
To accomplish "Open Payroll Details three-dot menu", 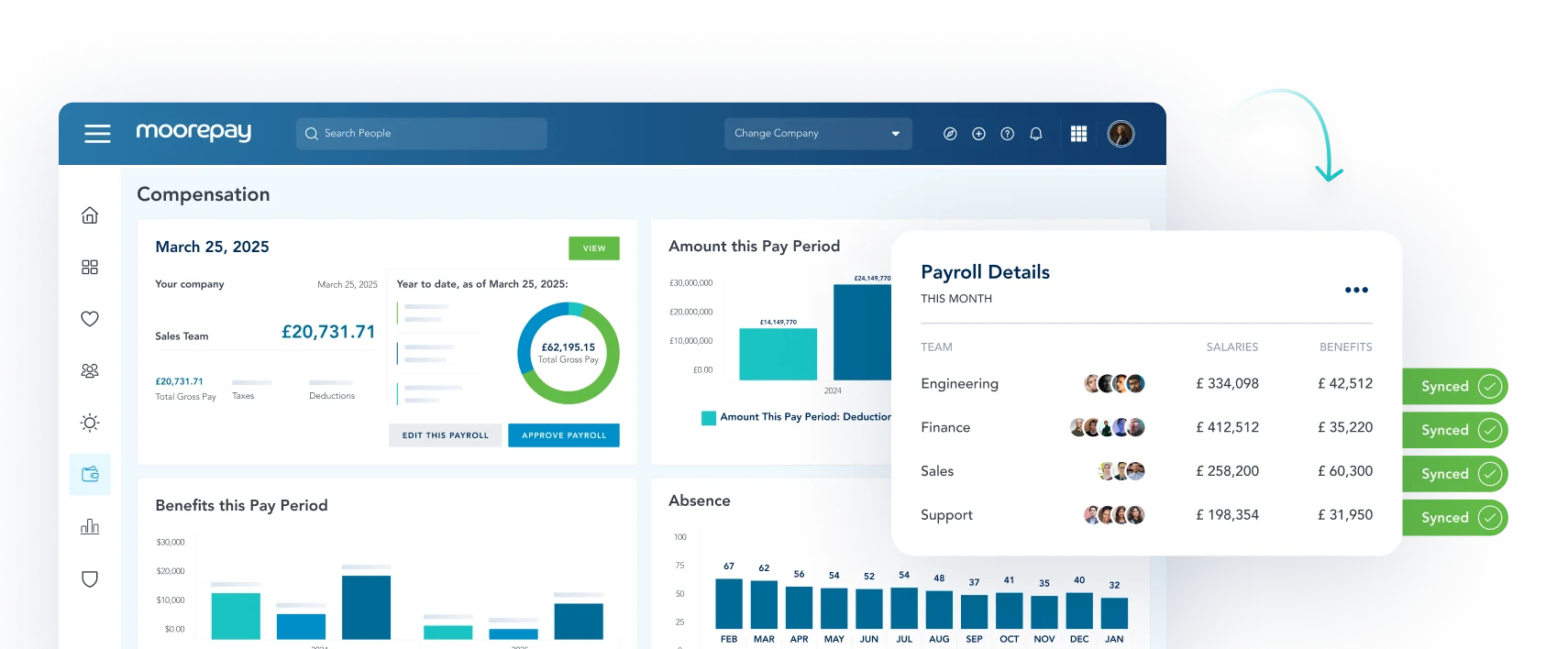I will [1356, 290].
